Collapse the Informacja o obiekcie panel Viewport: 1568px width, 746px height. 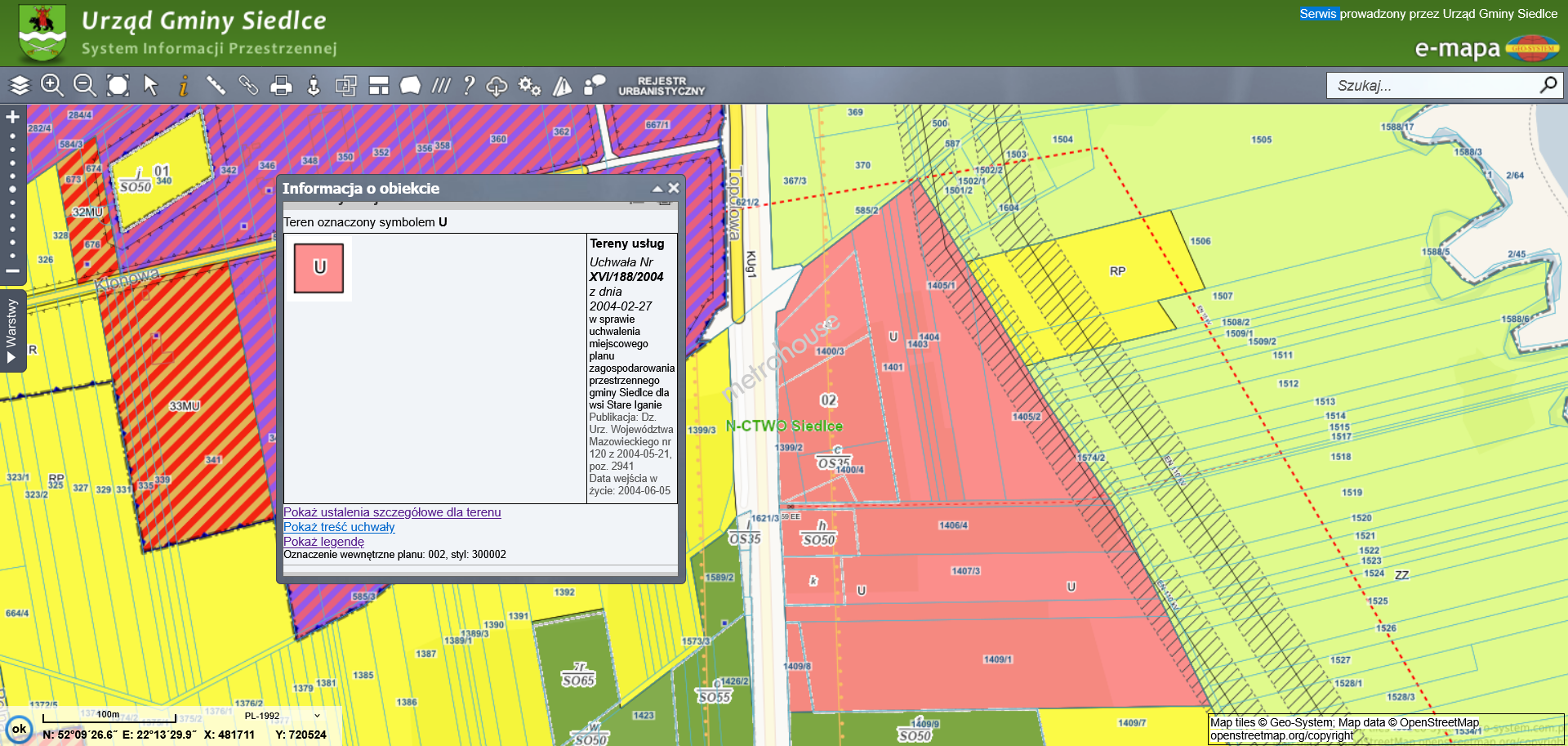pyautogui.click(x=657, y=189)
